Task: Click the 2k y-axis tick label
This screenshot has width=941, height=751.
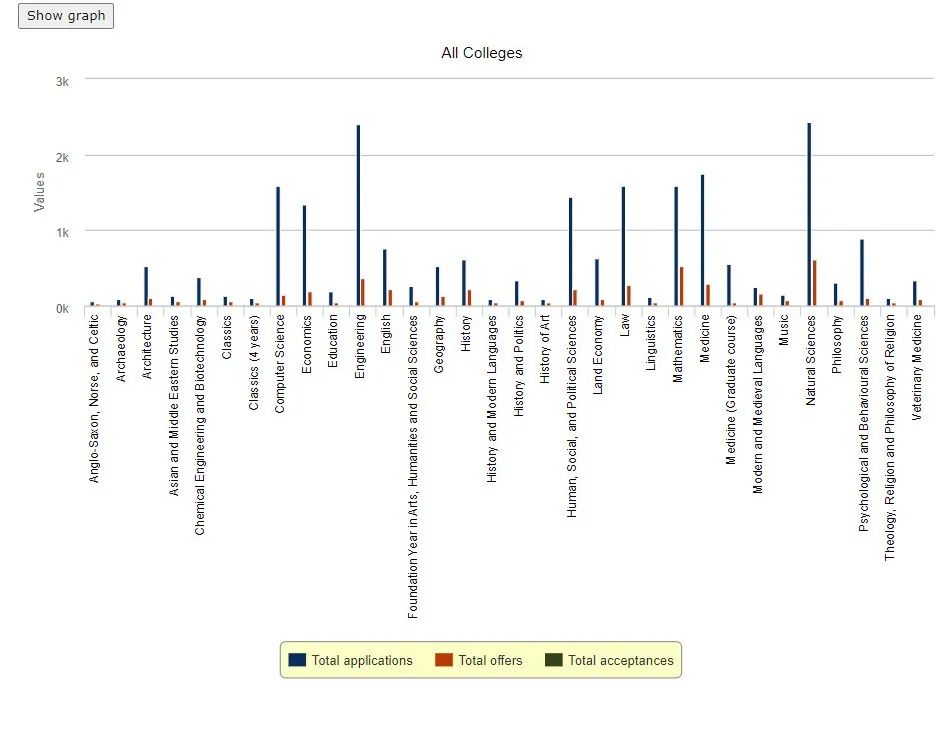Action: 62,158
